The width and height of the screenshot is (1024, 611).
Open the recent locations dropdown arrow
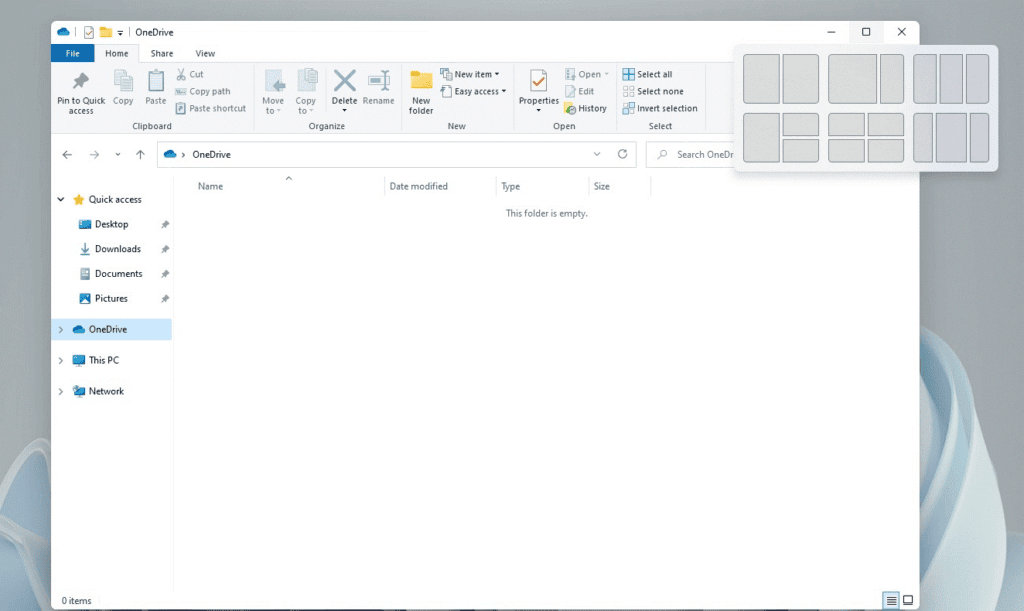click(118, 155)
